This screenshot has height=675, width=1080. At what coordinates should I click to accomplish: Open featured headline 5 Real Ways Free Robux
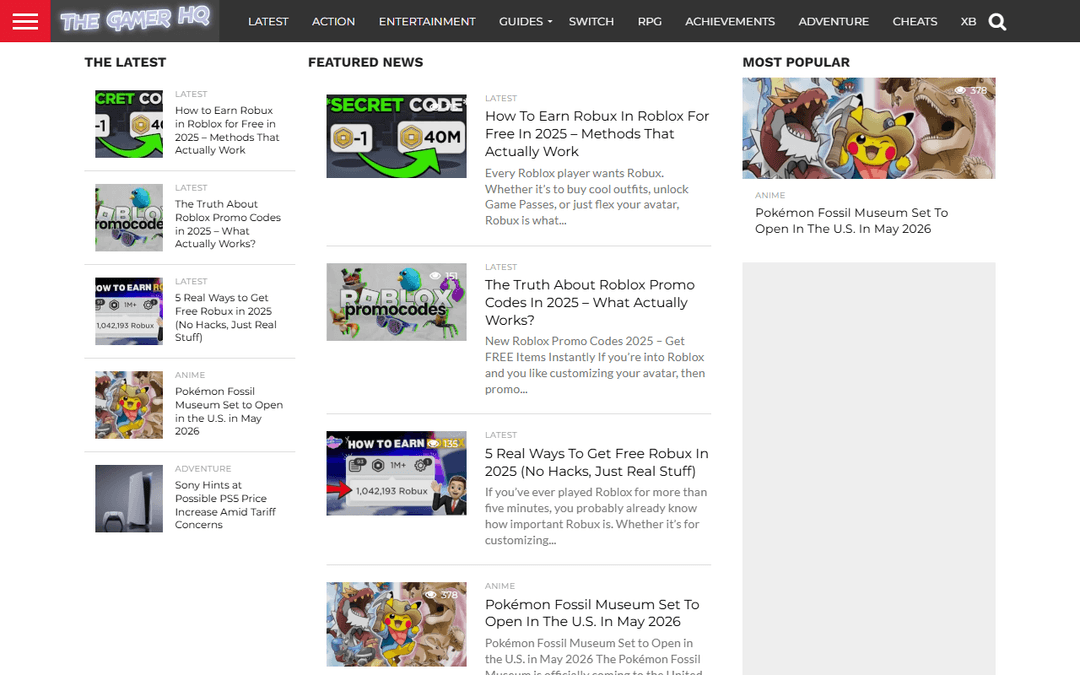tap(596, 462)
